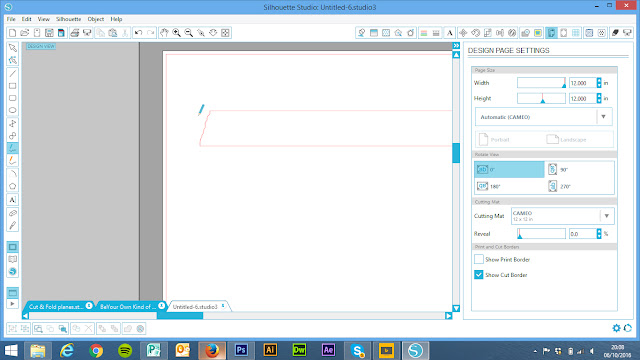The image size is (640, 360).
Task: Enable Show Print Border checkbox
Action: [479, 259]
